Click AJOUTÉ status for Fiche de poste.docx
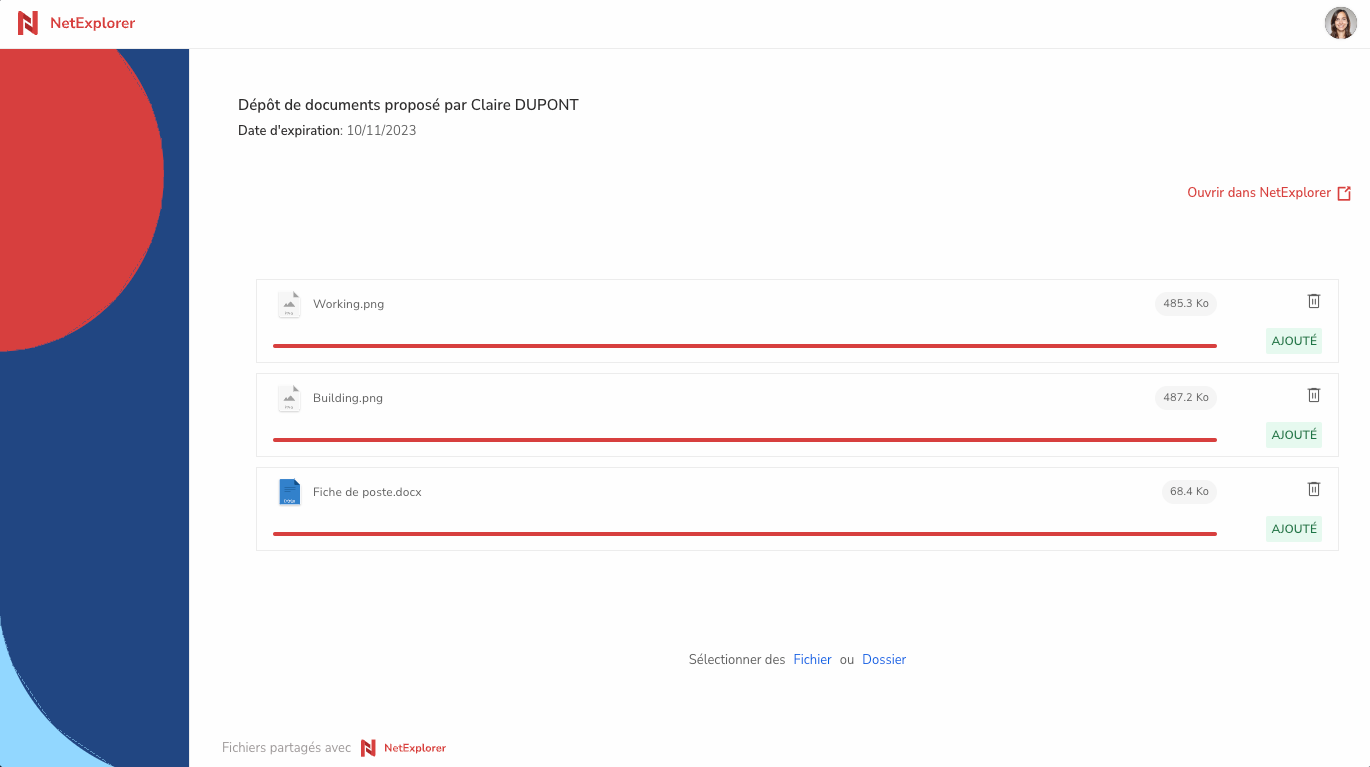The image size is (1370, 767). click(1294, 529)
